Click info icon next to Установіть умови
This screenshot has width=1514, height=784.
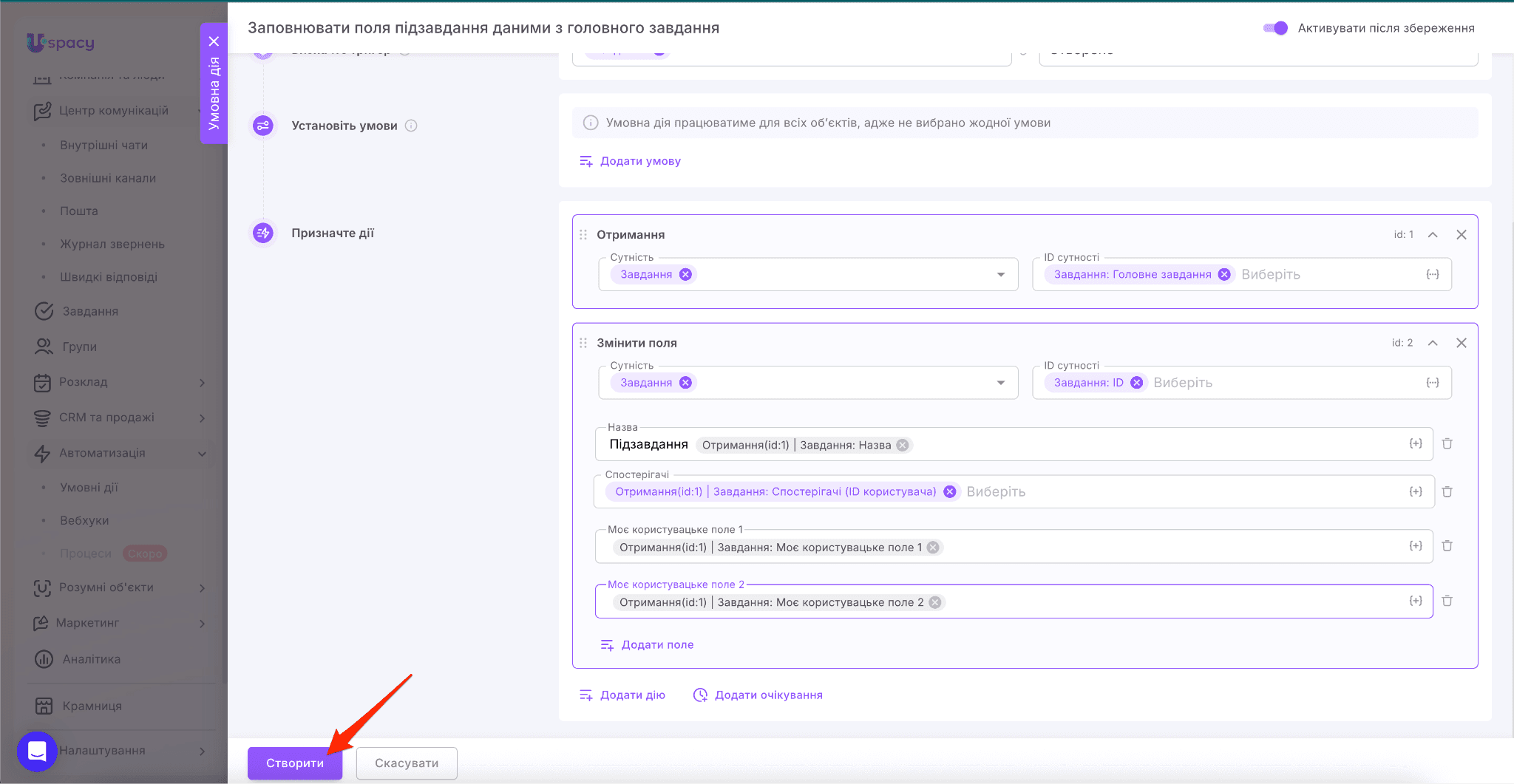(412, 126)
